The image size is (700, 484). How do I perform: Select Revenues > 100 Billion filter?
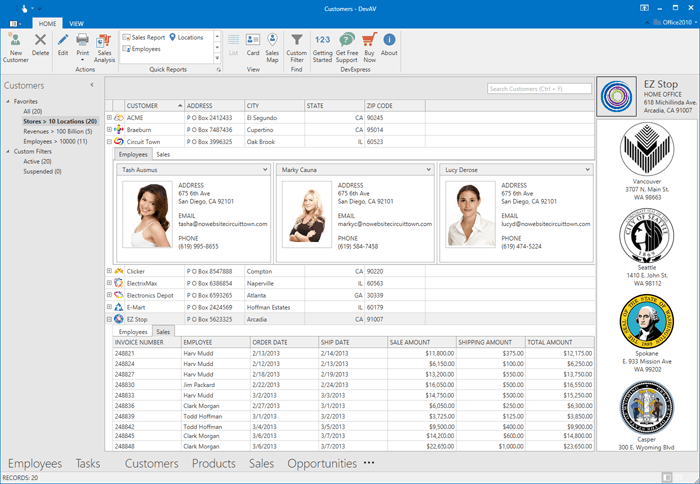tap(60, 131)
